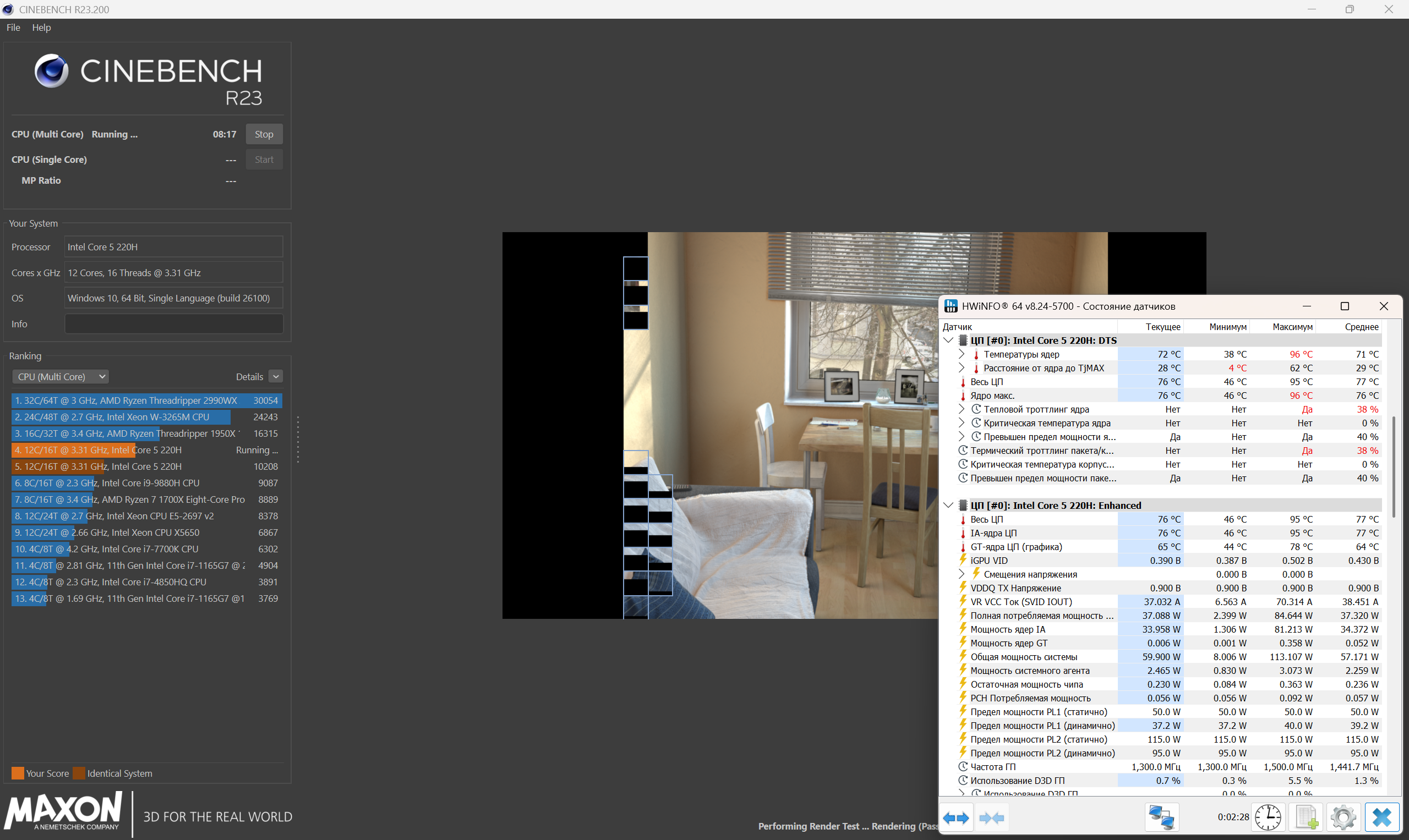Open HWiNFO sensor settings gear
This screenshot has height=840, width=1409.
pyautogui.click(x=1344, y=817)
